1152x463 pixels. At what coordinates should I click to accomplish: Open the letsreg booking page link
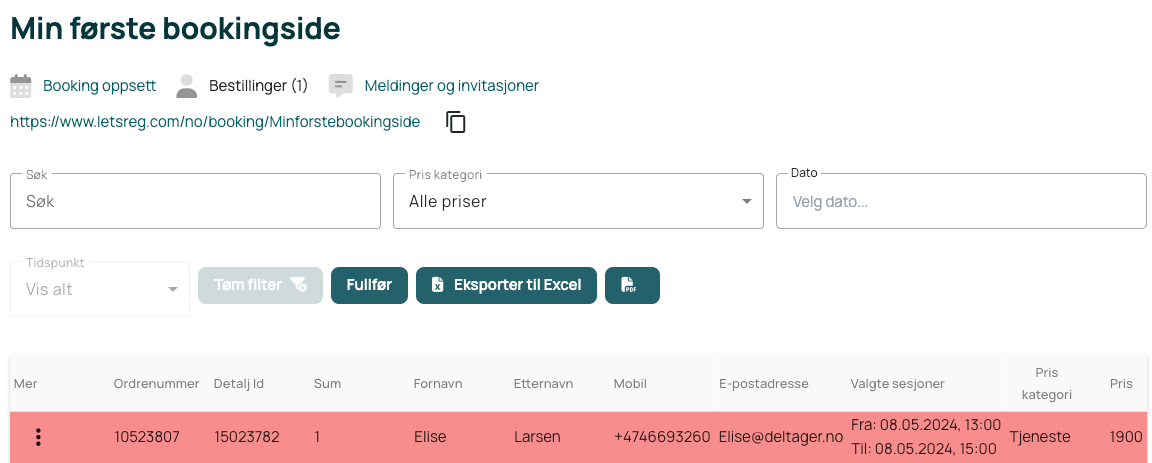[x=215, y=122]
